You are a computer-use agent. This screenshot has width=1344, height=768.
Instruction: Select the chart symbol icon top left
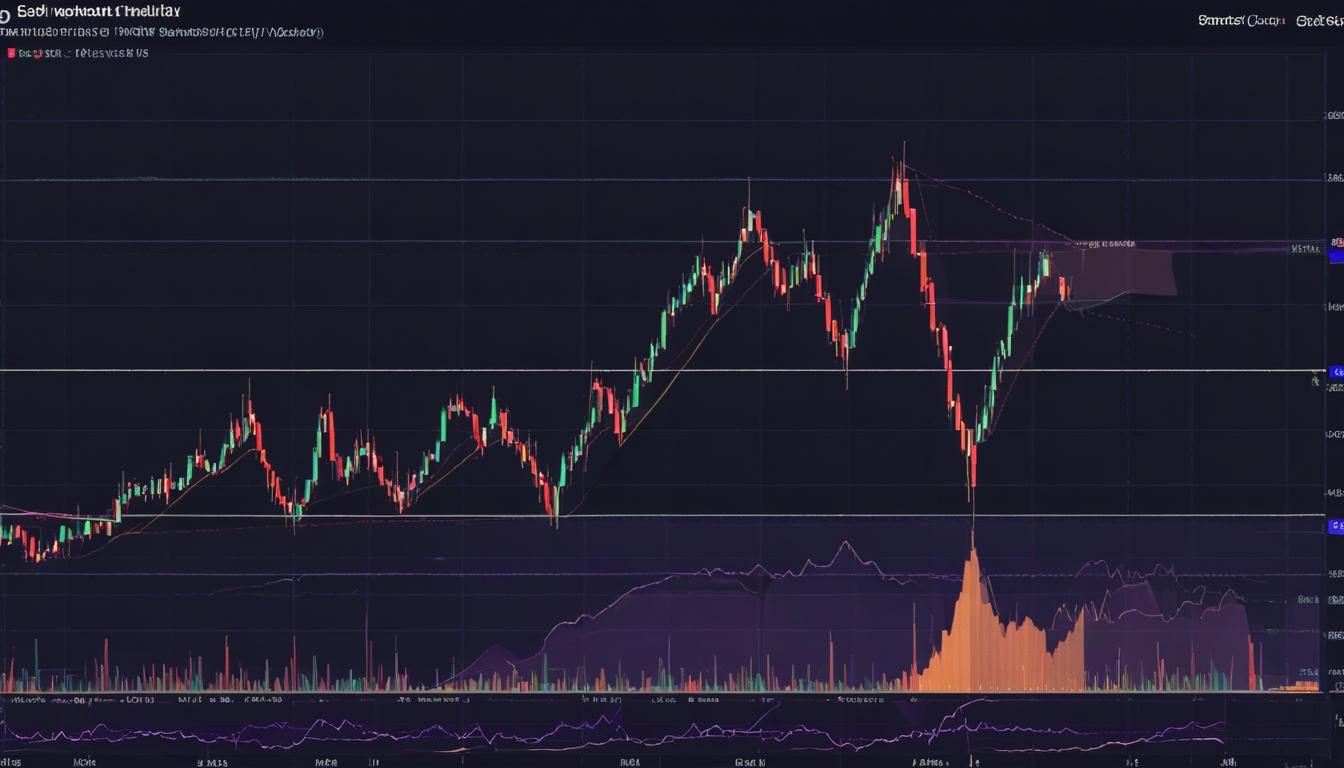pyautogui.click(x=8, y=10)
